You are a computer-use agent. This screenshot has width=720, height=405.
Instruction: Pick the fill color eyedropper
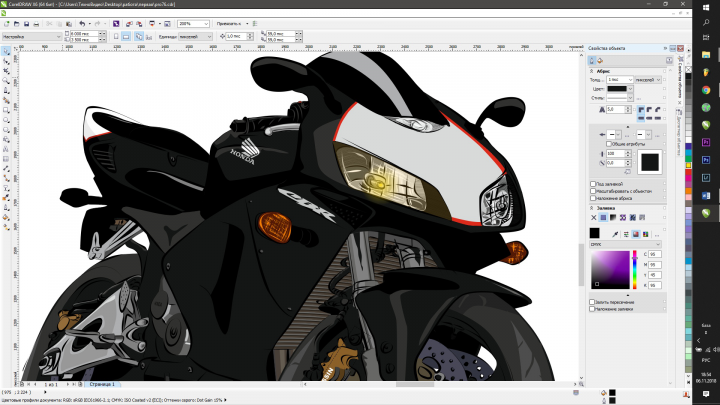pyautogui.click(x=615, y=234)
